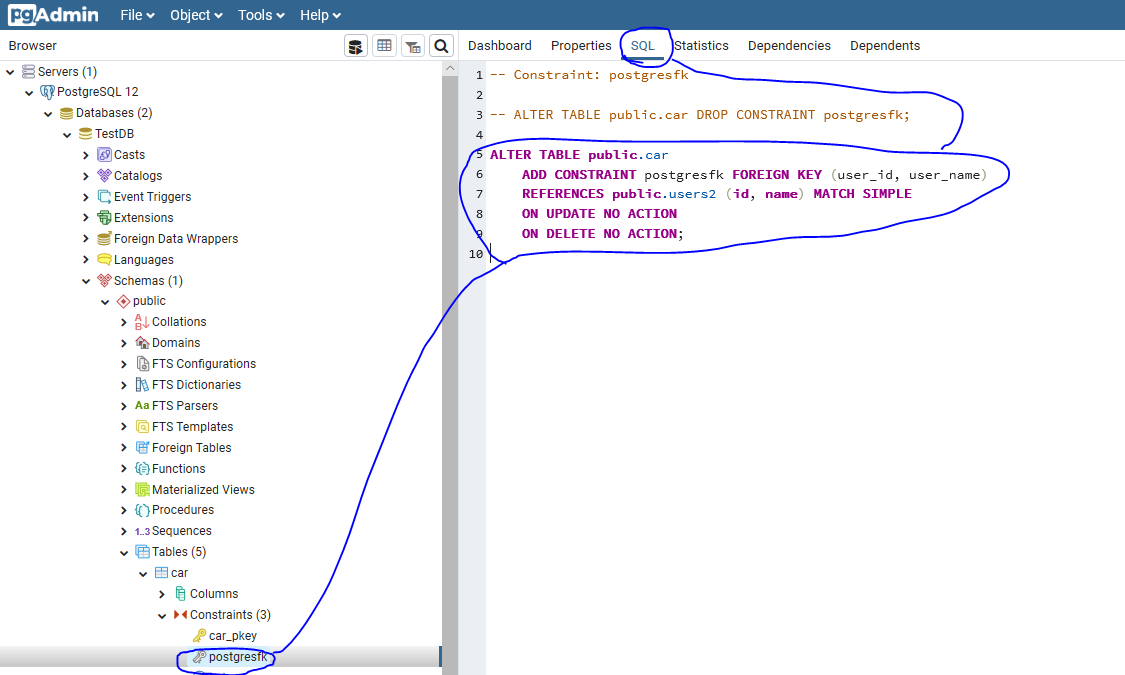Collapse the TestDB database node

pyautogui.click(x=67, y=134)
